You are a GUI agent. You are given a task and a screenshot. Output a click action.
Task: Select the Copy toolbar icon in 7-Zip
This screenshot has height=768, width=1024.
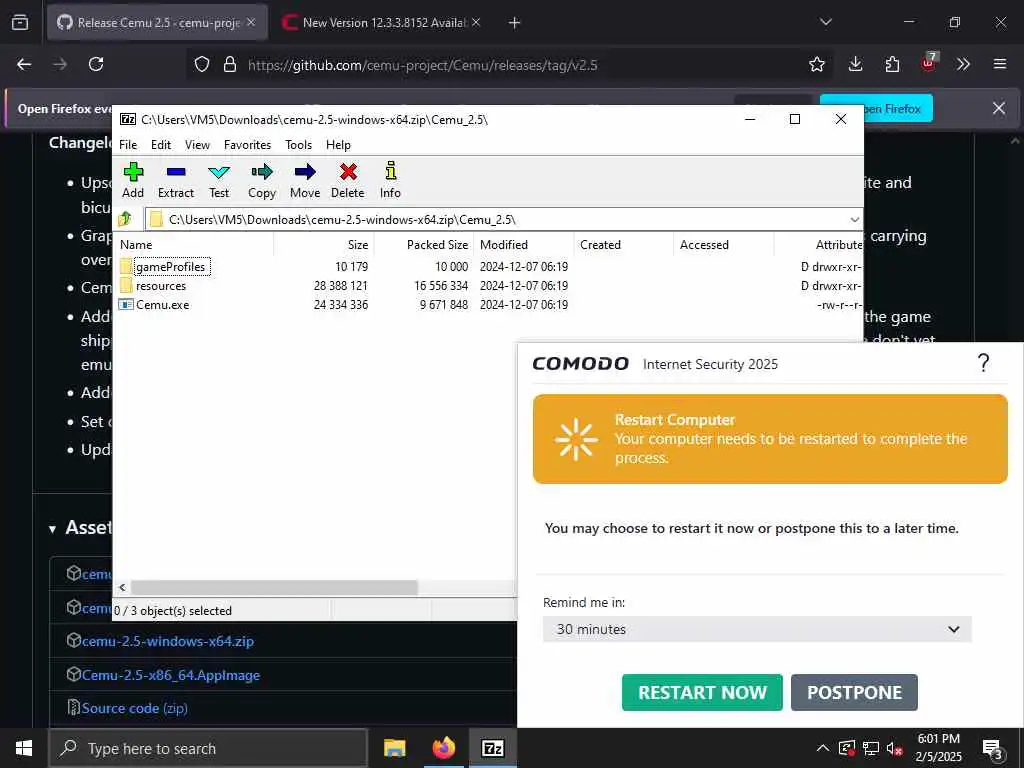(x=262, y=180)
